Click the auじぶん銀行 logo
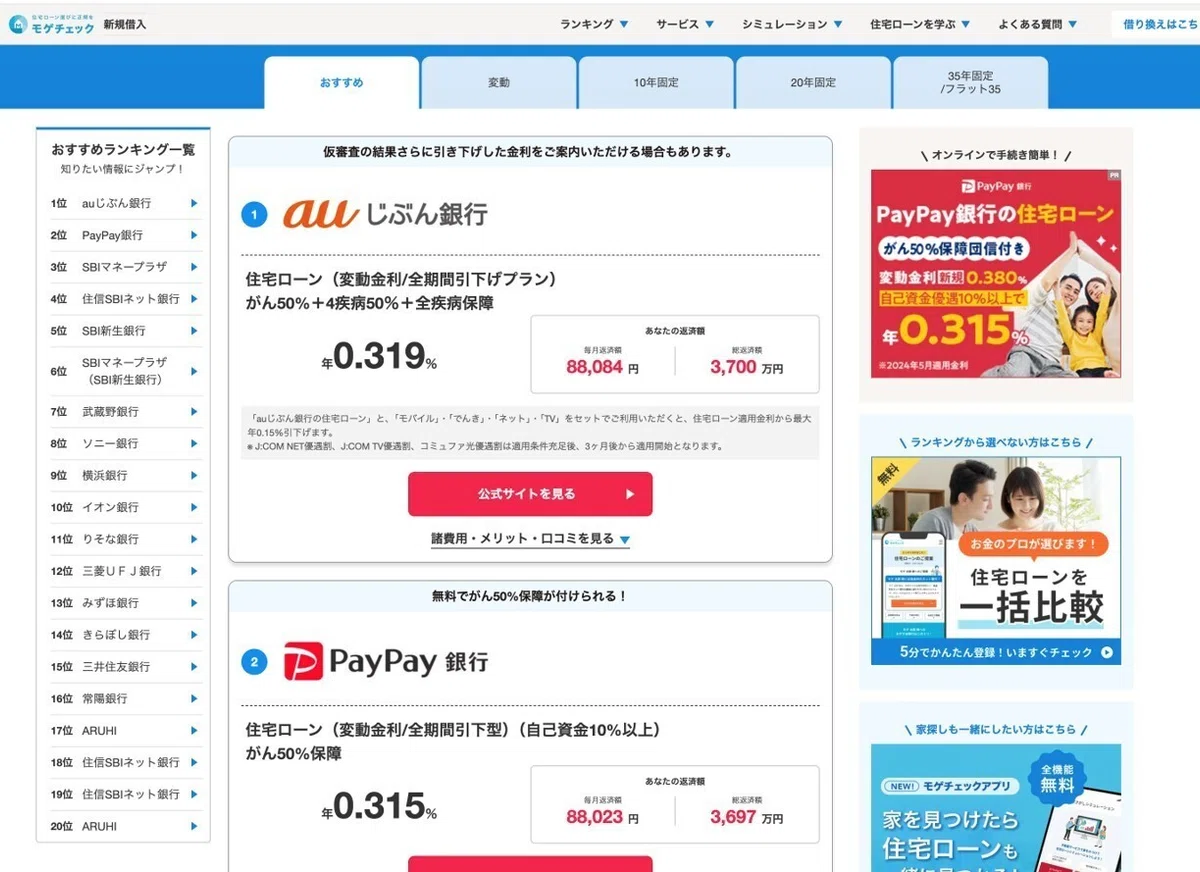Viewport: 1200px width, 872px height. point(385,213)
